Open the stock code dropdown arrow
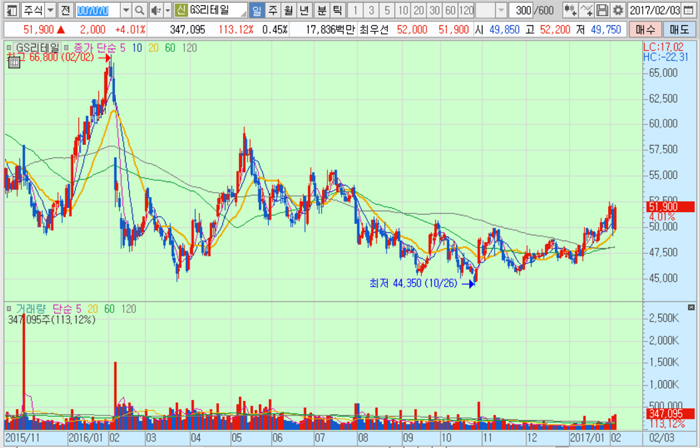 124,10
